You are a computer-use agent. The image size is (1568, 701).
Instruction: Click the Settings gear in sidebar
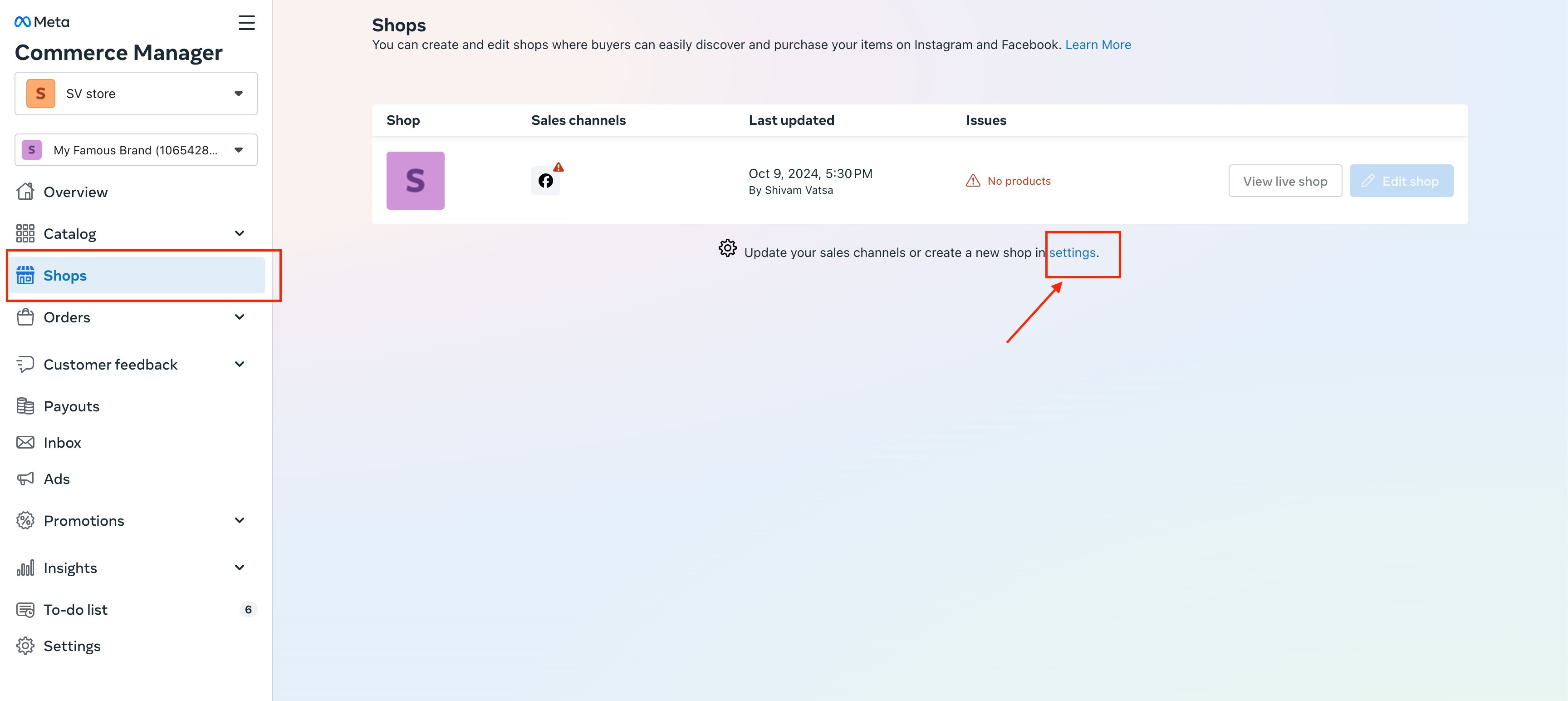[x=25, y=646]
